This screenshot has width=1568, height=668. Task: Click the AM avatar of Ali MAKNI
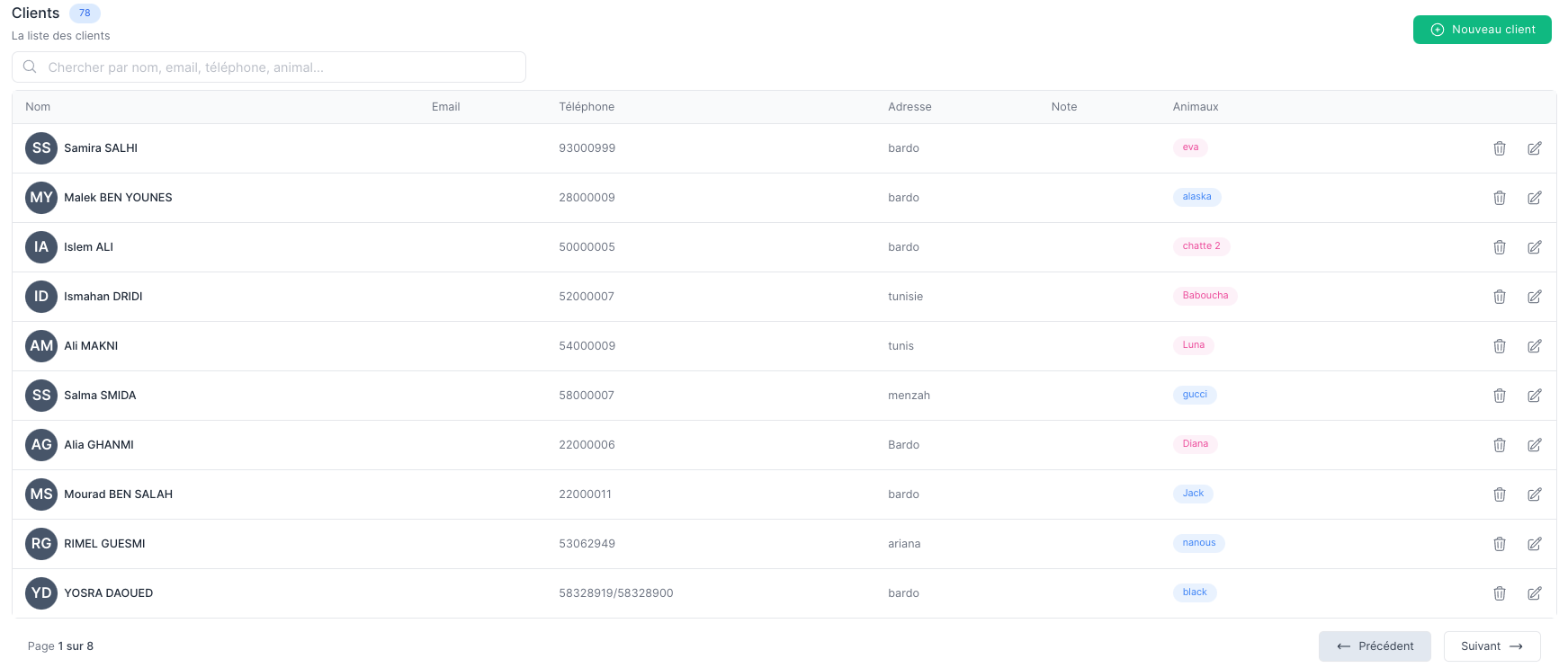click(41, 346)
